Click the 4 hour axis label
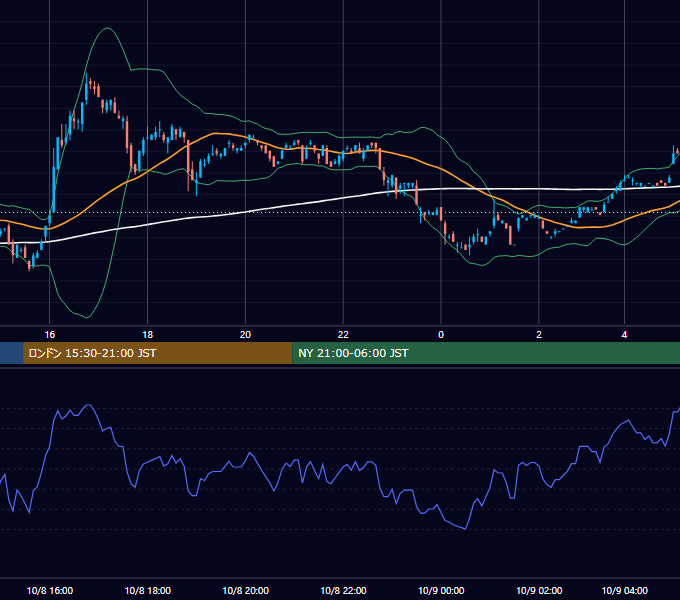This screenshot has height=600, width=680. (624, 335)
